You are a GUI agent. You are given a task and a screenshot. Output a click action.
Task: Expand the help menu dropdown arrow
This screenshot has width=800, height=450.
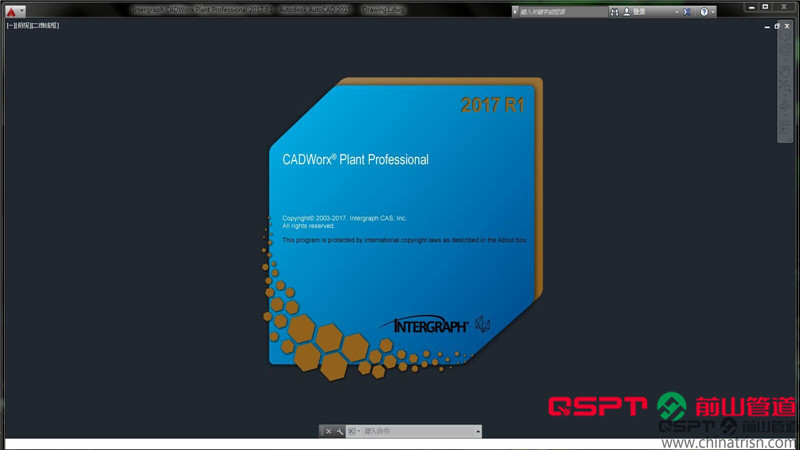tap(714, 12)
